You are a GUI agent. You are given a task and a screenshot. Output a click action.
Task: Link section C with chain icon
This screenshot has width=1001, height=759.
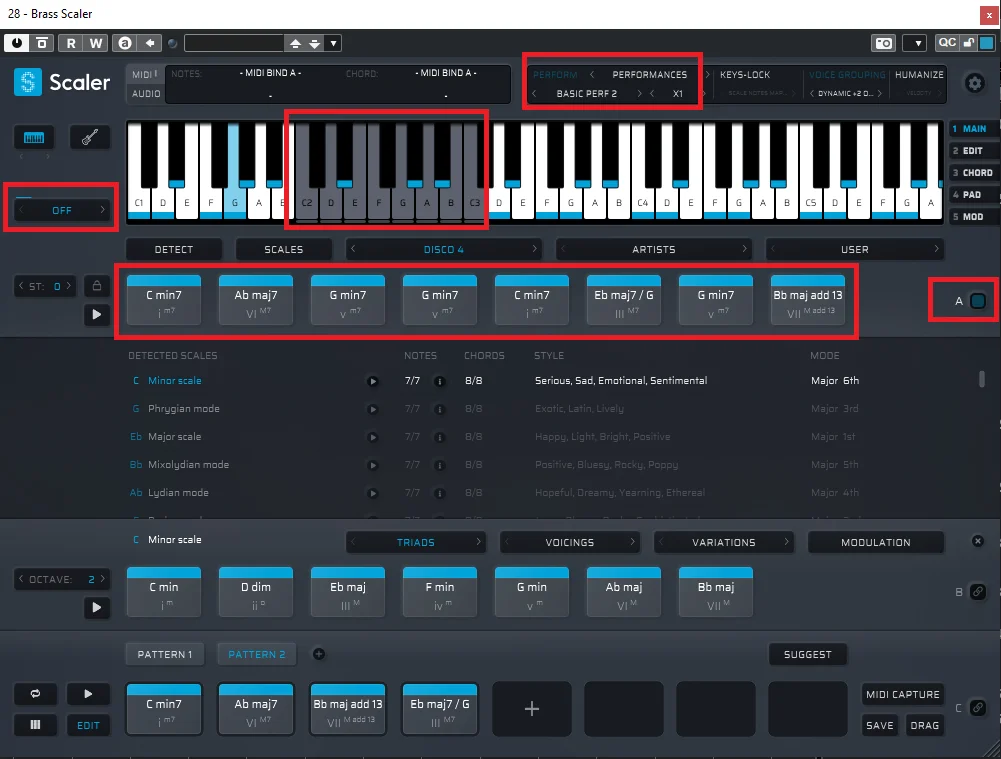click(x=977, y=708)
